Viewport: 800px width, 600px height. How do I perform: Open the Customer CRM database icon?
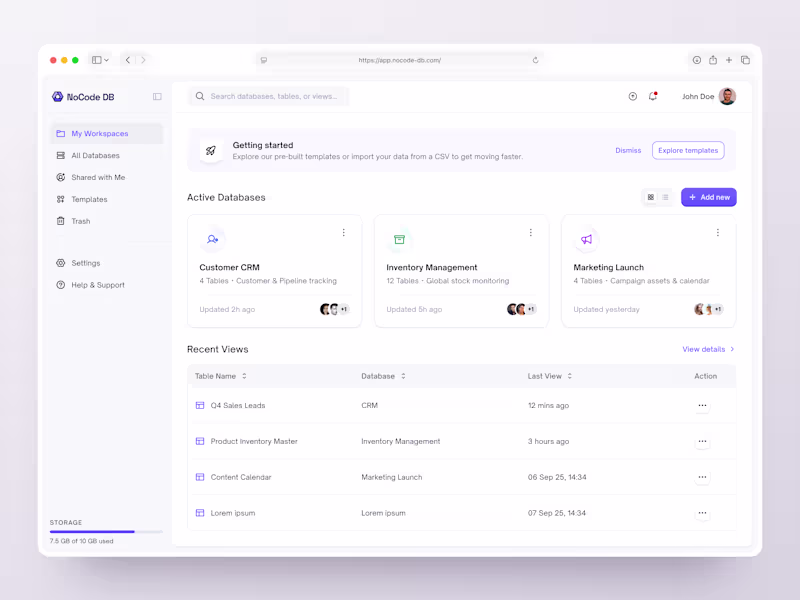click(x=213, y=239)
